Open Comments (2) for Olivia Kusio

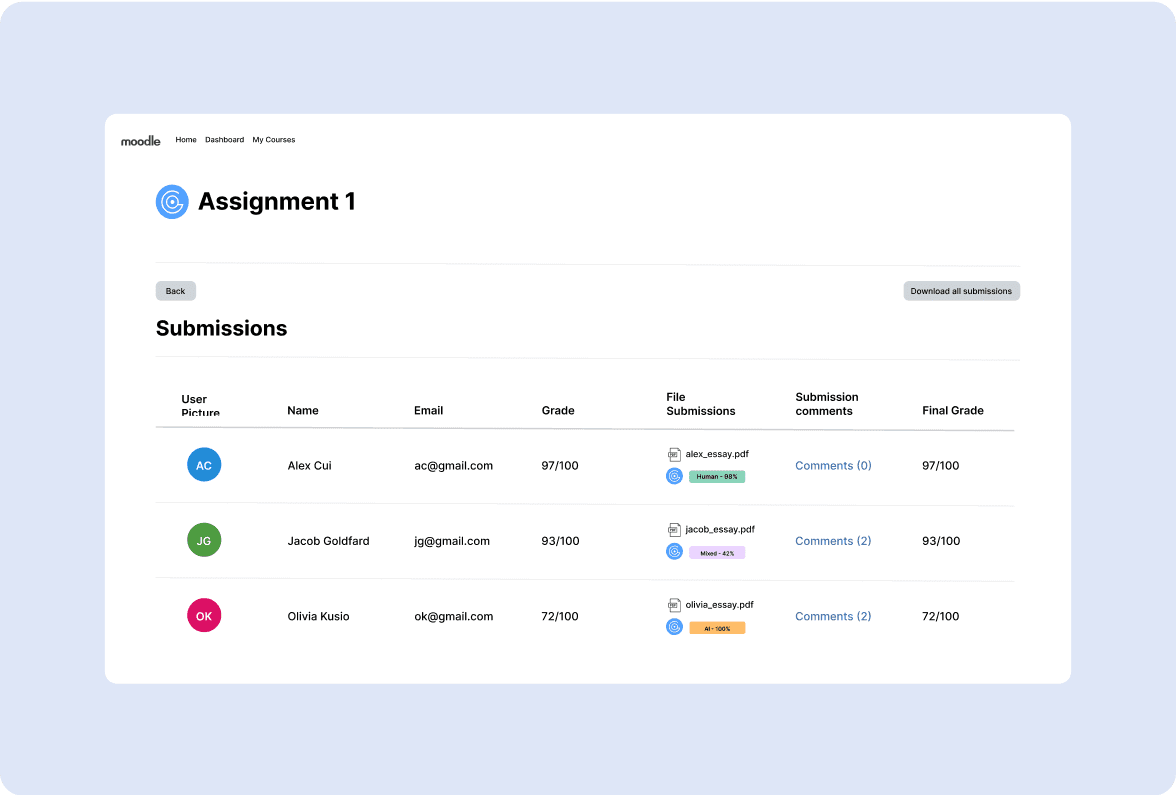point(833,616)
